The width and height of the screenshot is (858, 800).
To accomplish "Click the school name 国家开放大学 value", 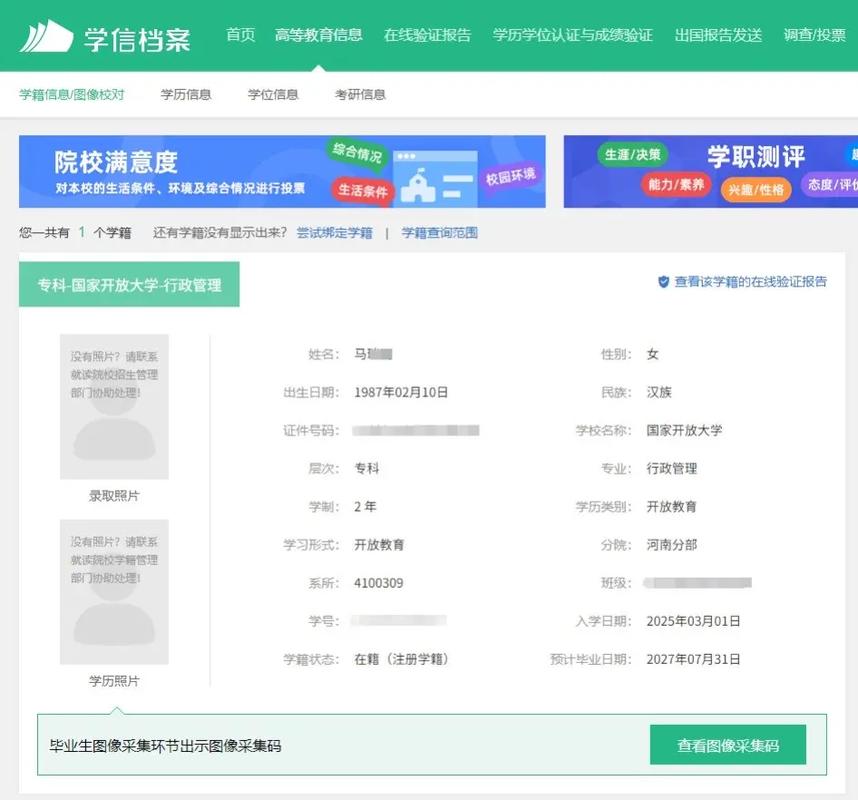I will point(684,430).
